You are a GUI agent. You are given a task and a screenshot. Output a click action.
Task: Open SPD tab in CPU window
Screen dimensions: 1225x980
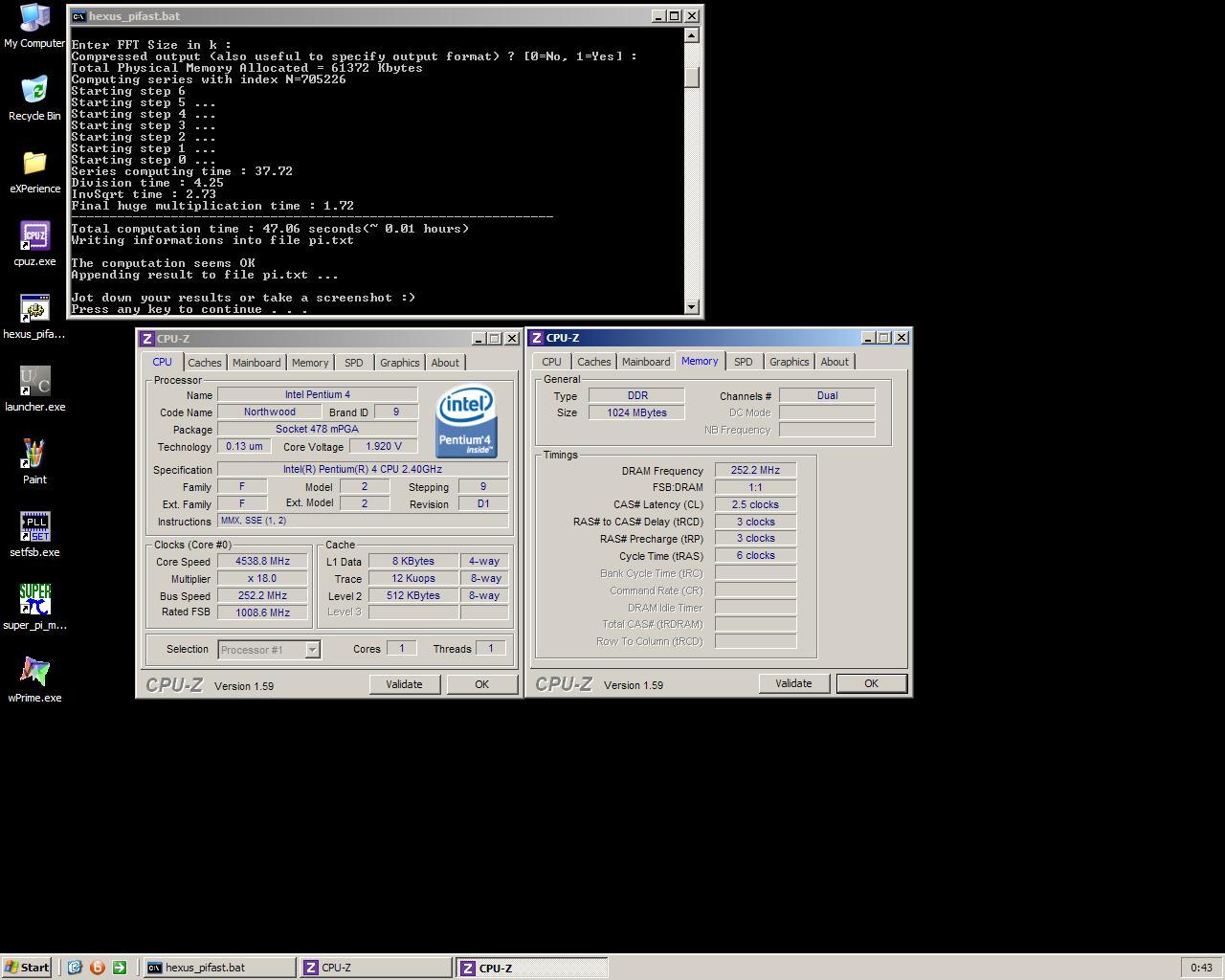[353, 363]
